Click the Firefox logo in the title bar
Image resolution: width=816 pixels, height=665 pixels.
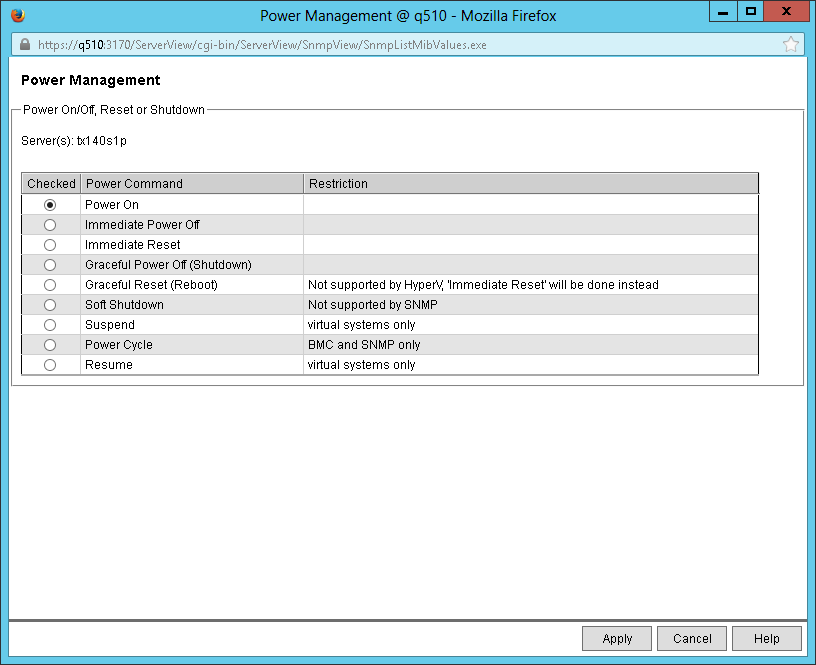18,14
